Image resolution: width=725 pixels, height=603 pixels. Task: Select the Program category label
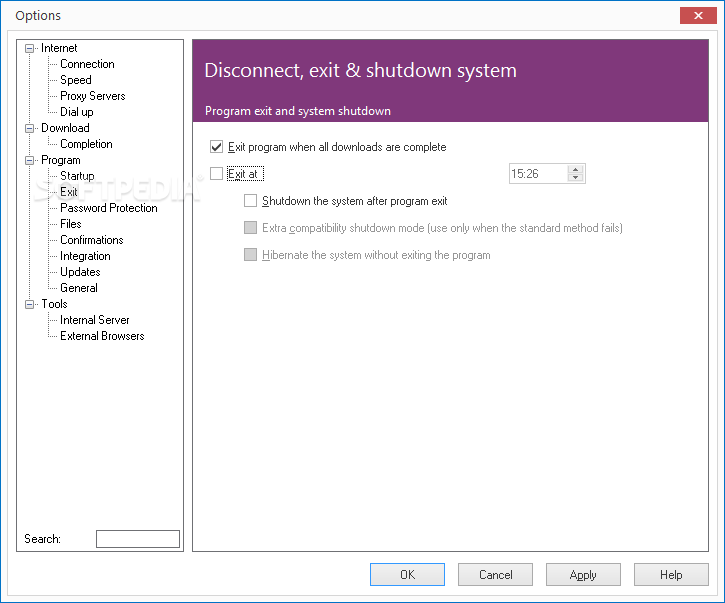tap(61, 160)
